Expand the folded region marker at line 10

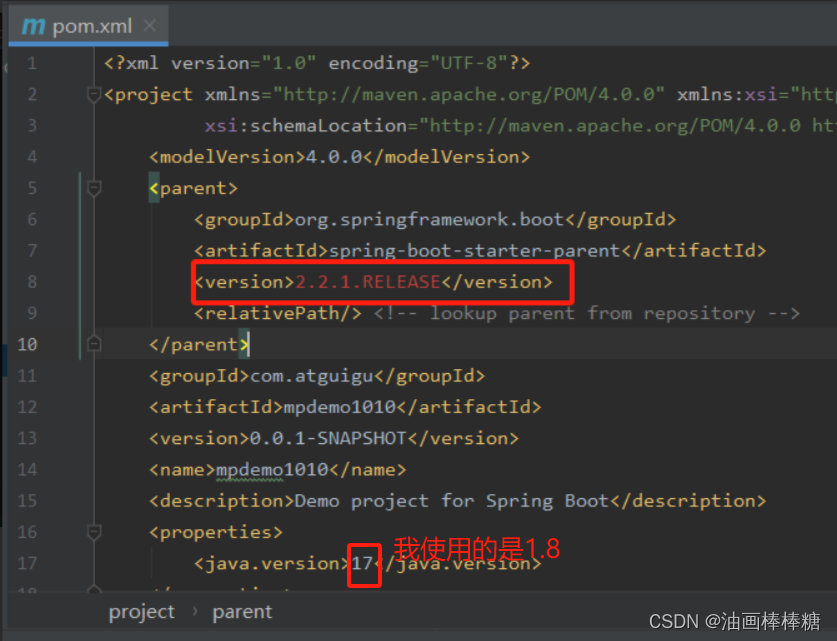tap(93, 343)
